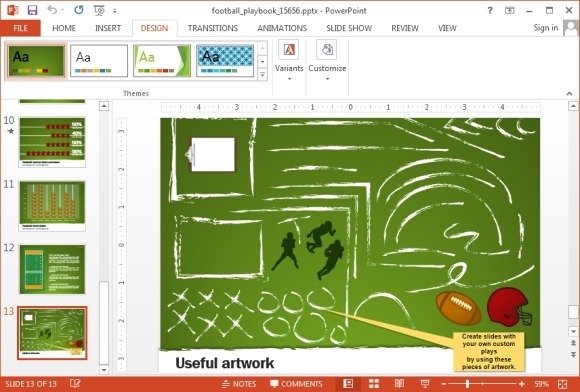Viewport: 580px width, 392px height.
Task: Click the 'Useful artwork' title text
Action: pos(225,363)
